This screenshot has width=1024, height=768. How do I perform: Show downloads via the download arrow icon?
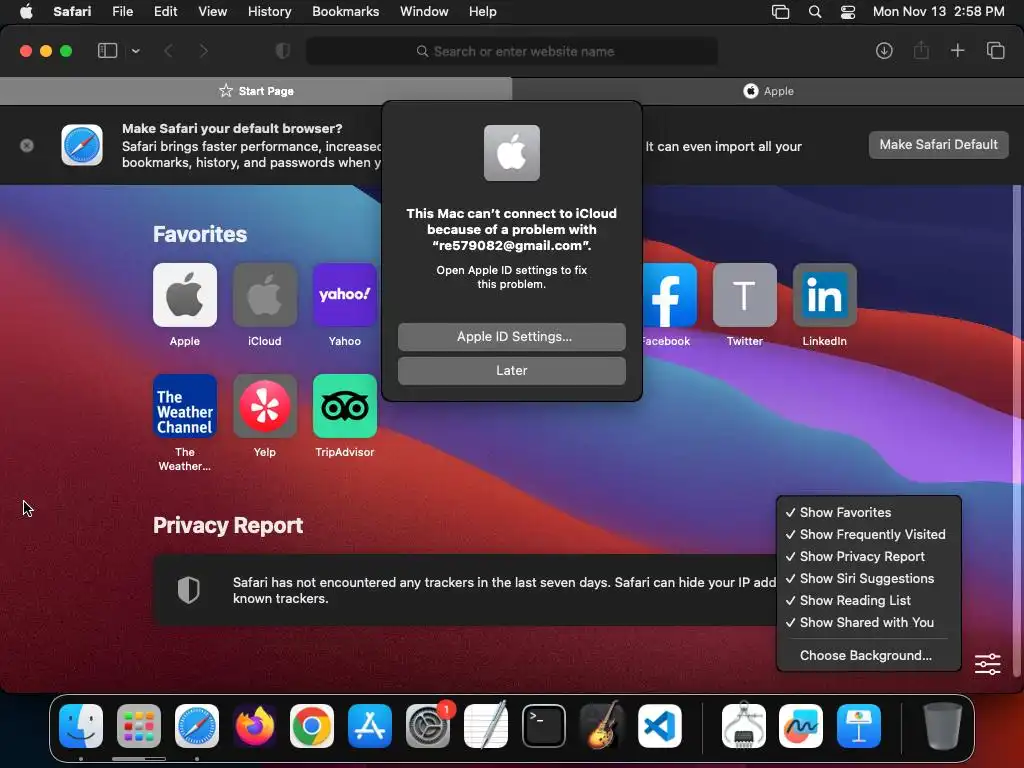[x=884, y=51]
